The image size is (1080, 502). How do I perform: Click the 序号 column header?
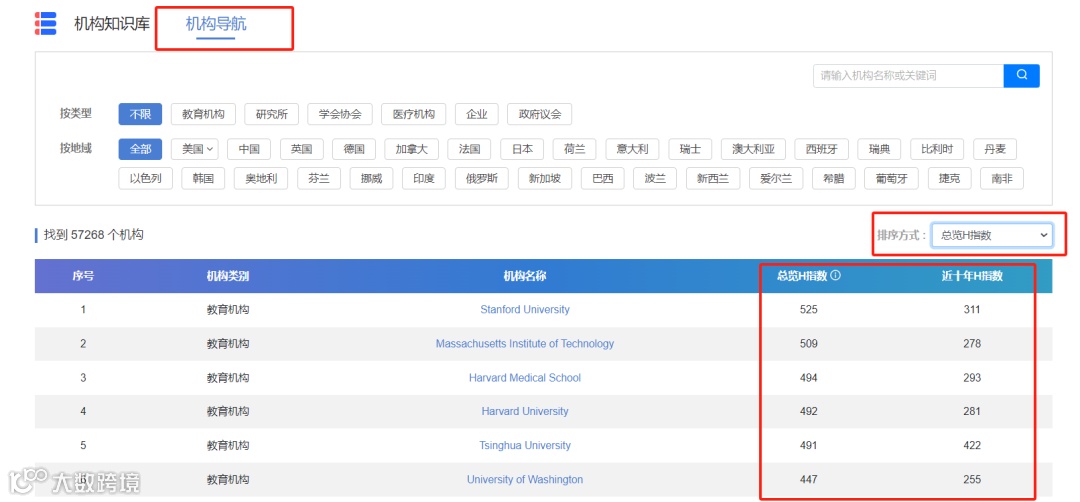point(83,276)
